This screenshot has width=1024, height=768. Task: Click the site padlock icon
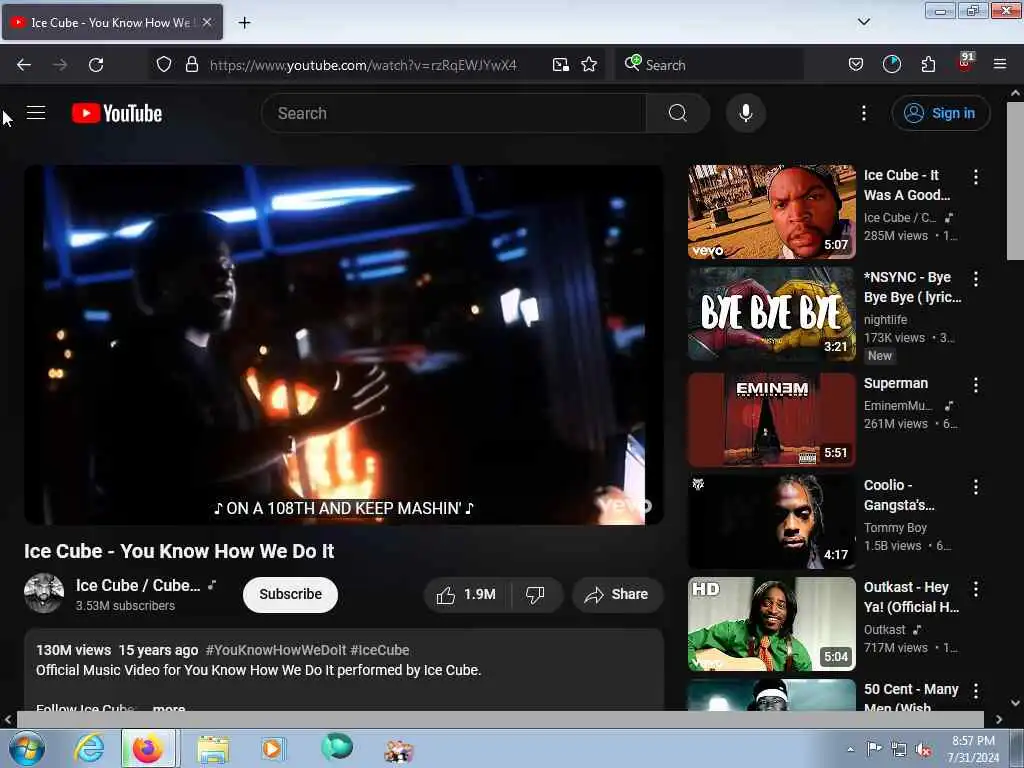[x=191, y=65]
